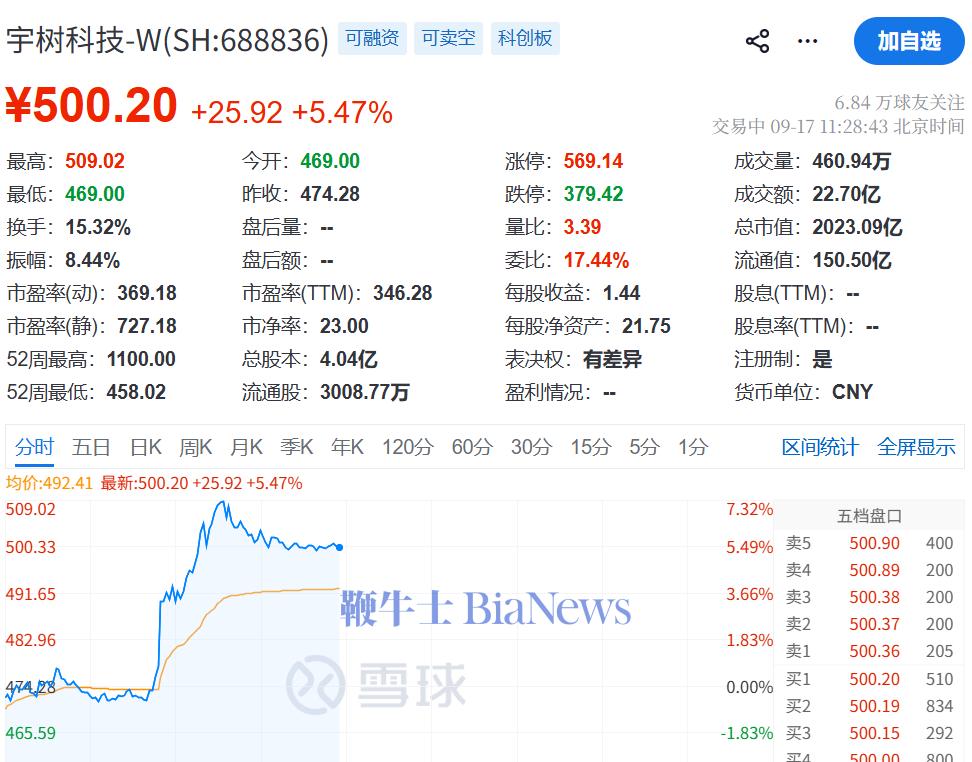Switch to the 120分 chart

coord(407,447)
